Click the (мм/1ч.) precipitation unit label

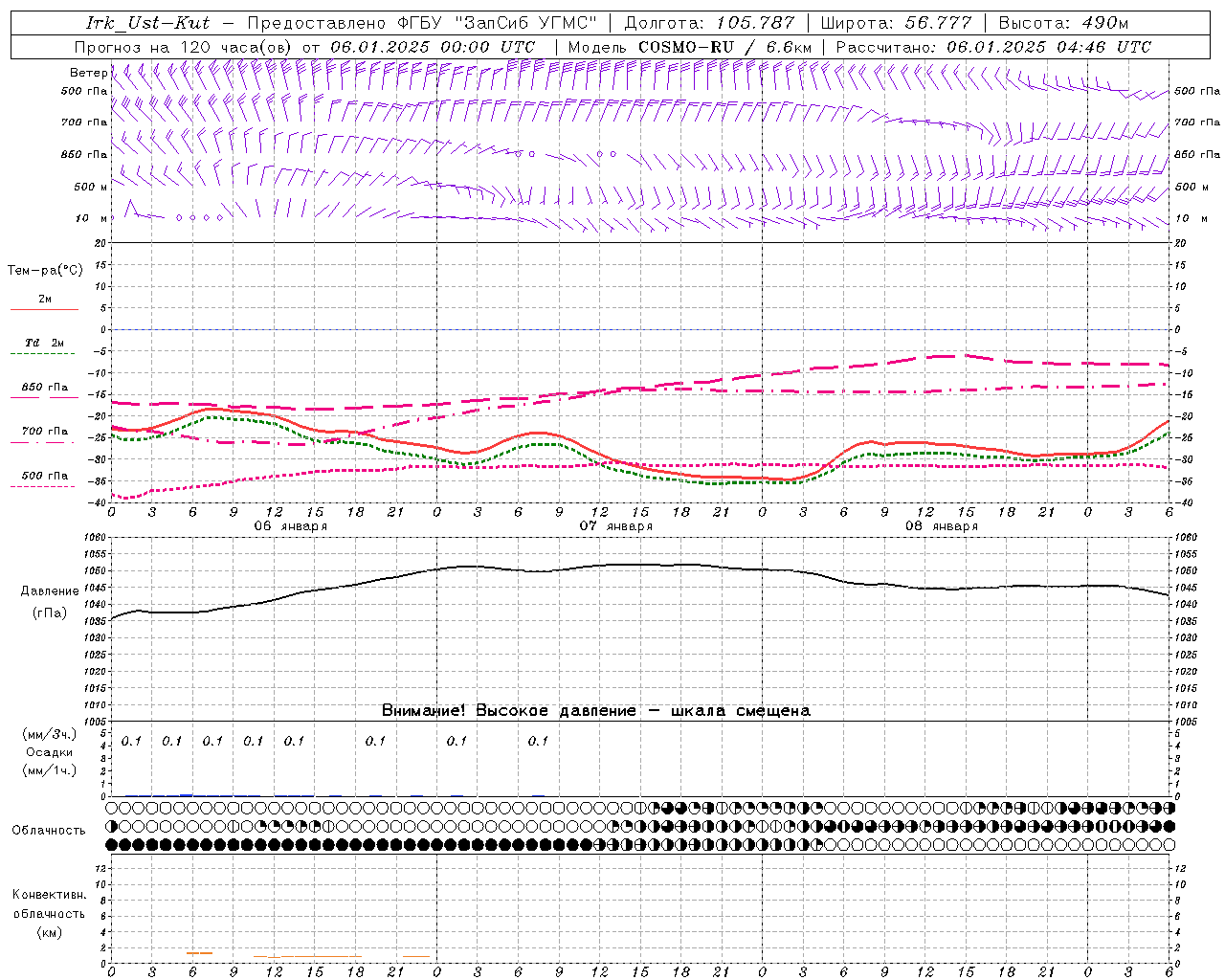(x=50, y=770)
